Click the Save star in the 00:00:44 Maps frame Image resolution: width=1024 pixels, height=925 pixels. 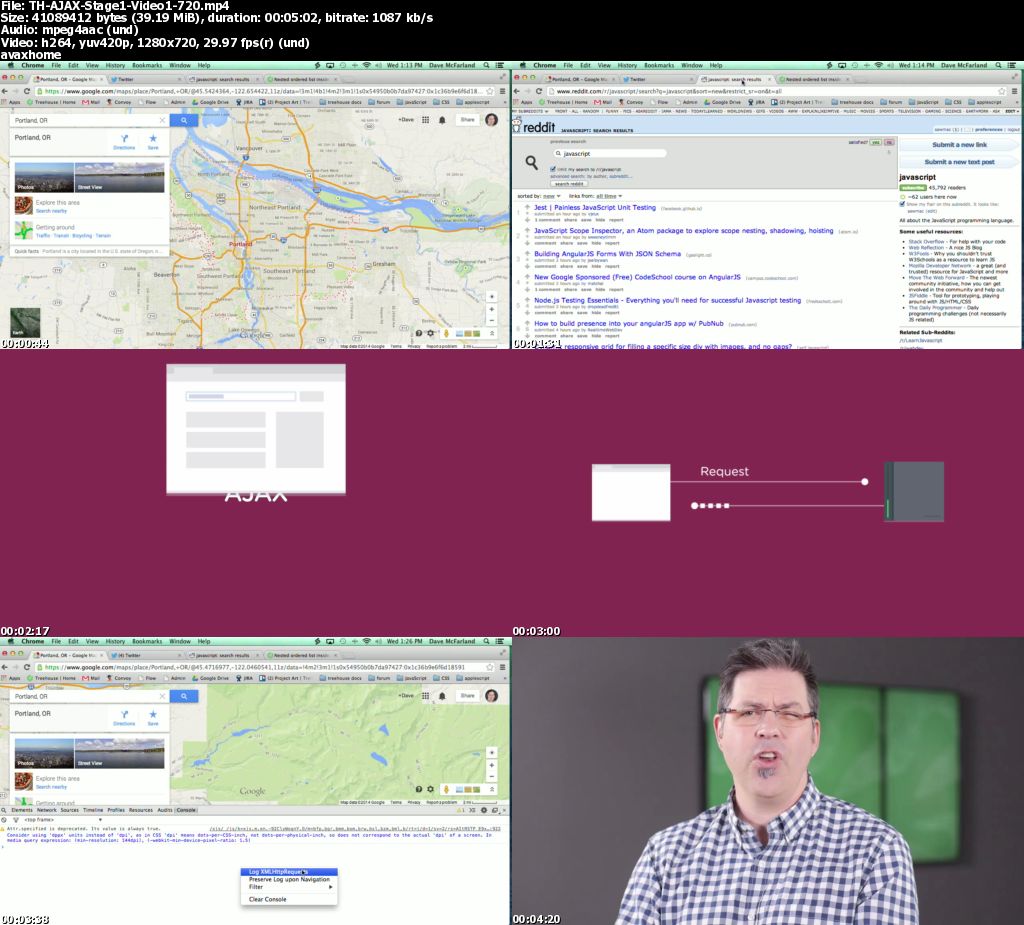click(153, 138)
